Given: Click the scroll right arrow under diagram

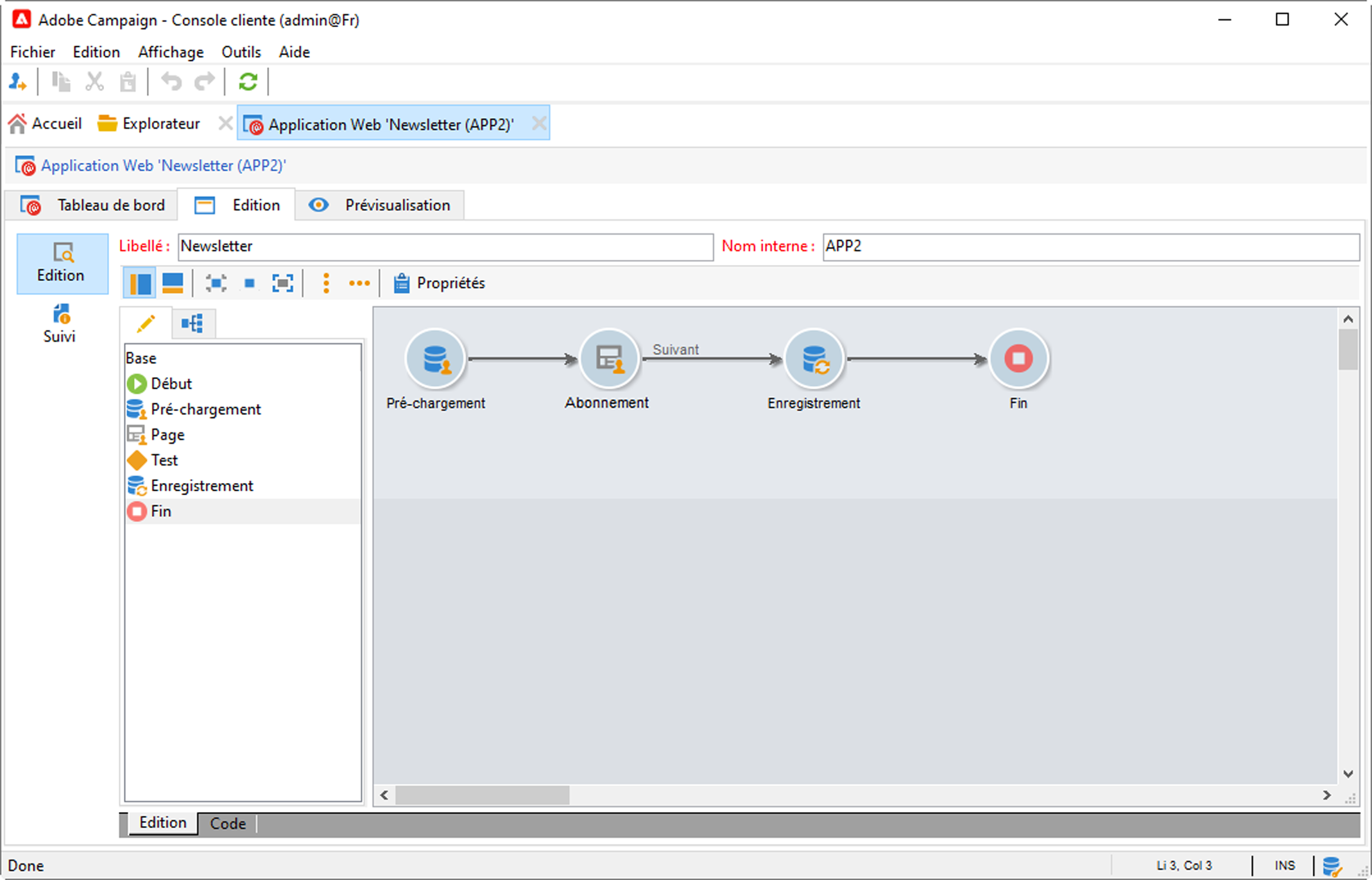Looking at the screenshot, I should [x=1326, y=795].
